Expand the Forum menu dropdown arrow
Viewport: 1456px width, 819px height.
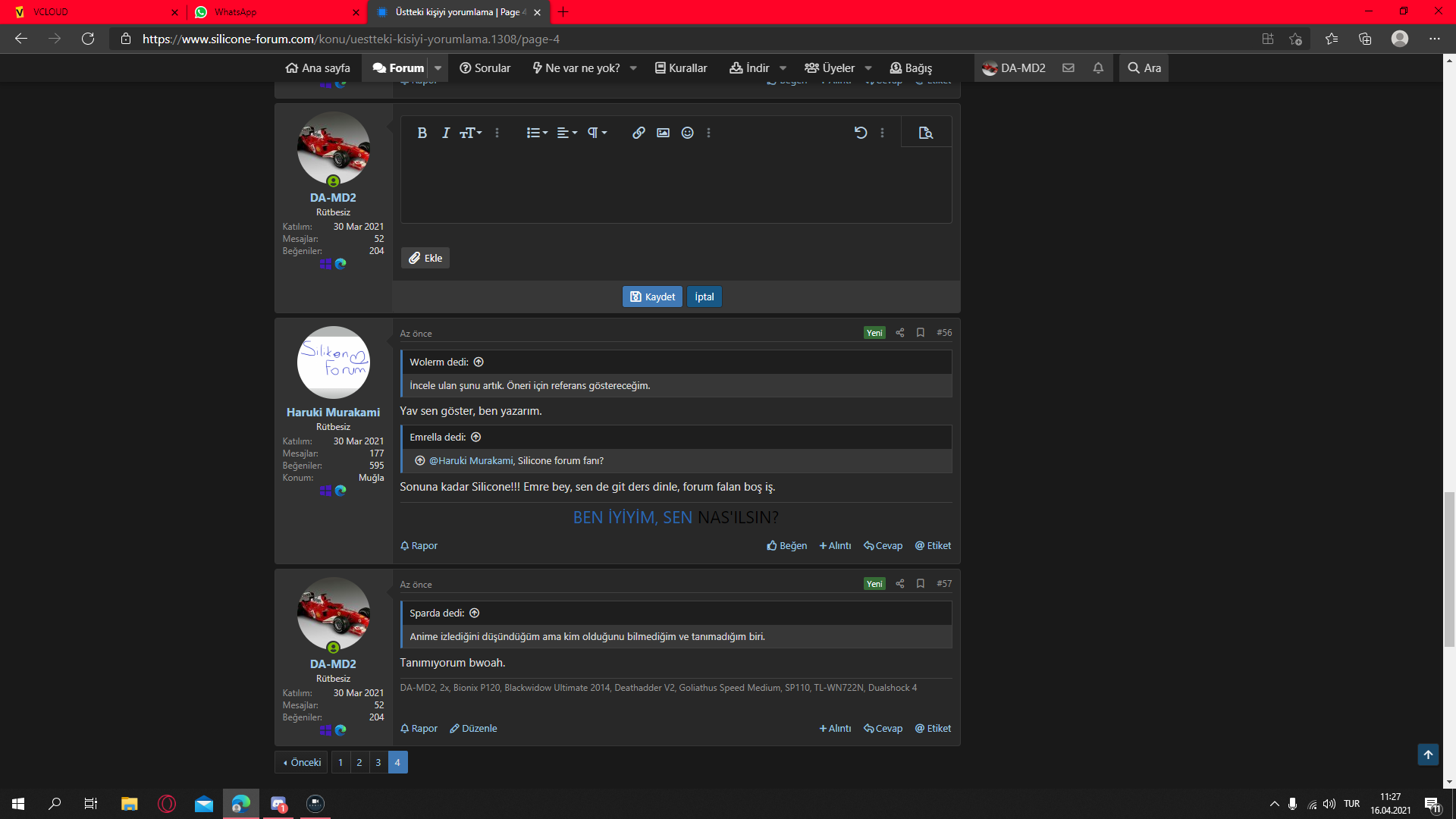tap(438, 67)
